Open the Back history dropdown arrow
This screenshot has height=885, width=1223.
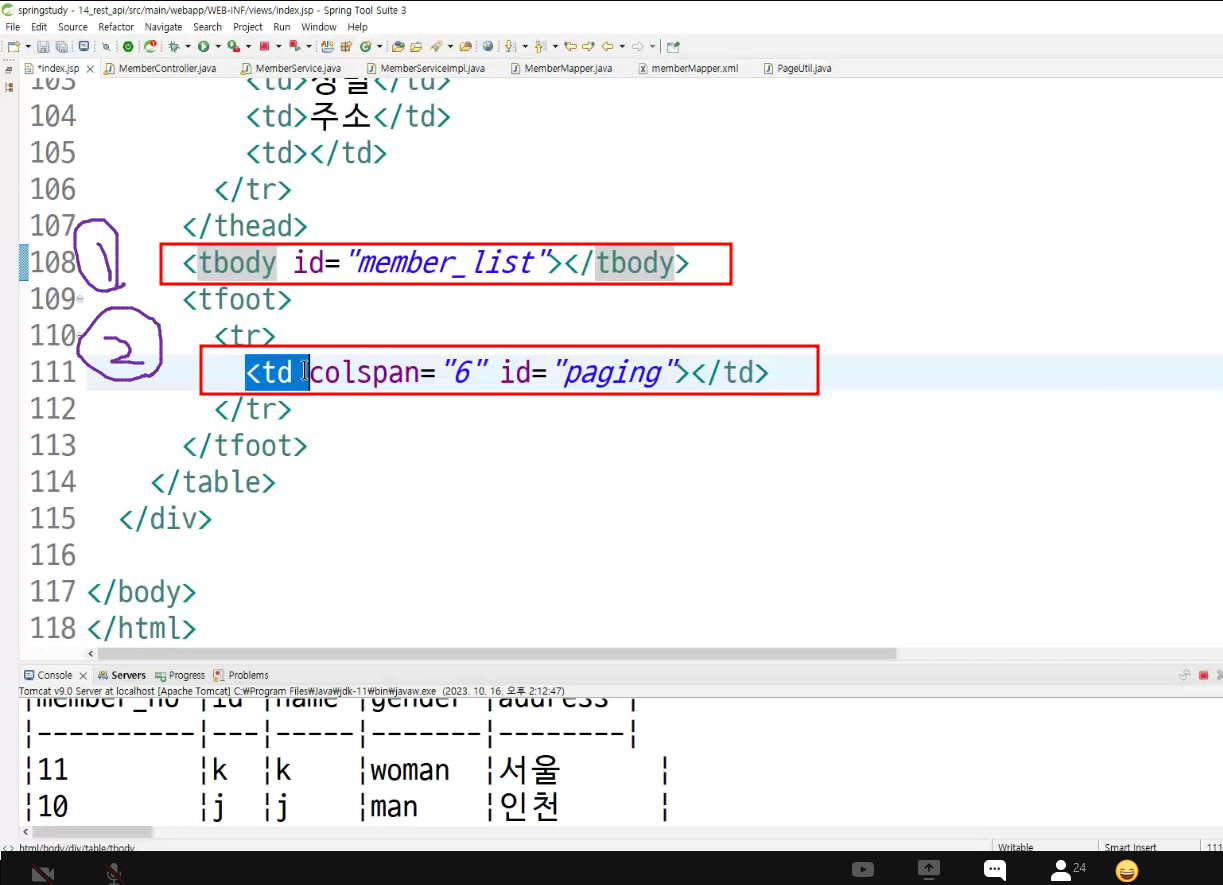click(x=622, y=46)
